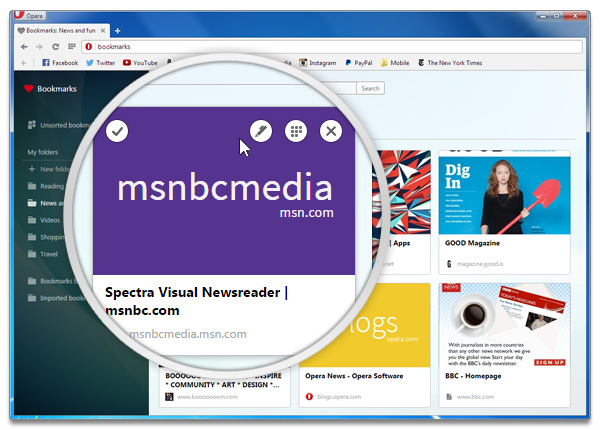This screenshot has width=600, height=430.
Task: Switch to Bookmarks: News and fun tab
Action: click(62, 32)
